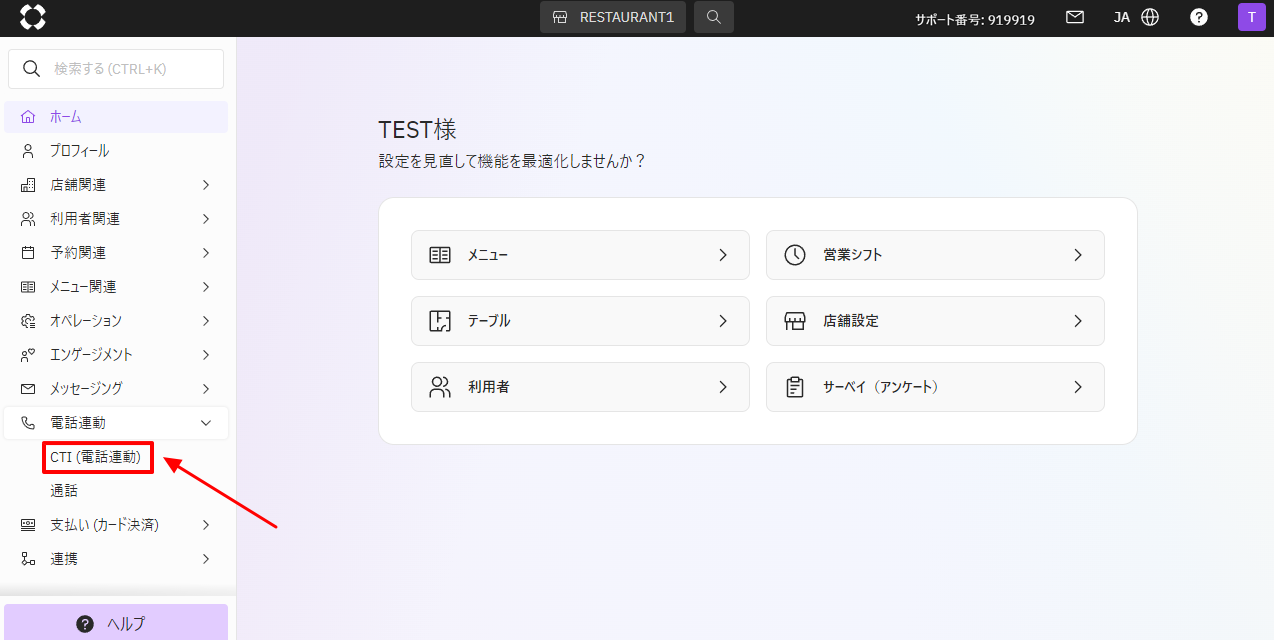This screenshot has width=1274, height=640.
Task: Click the magnifier search button in top bar
Action: pos(713,17)
